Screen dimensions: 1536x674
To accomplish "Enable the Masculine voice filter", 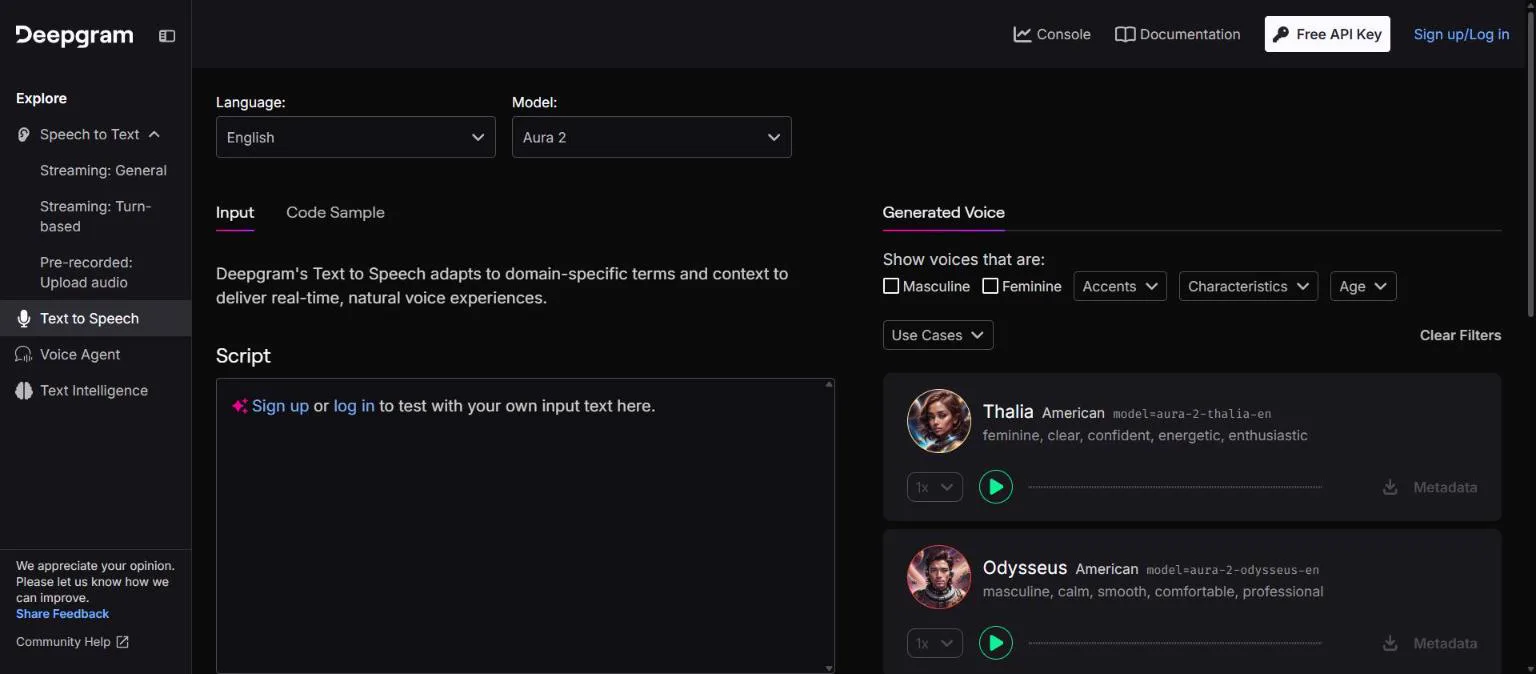I will (891, 286).
